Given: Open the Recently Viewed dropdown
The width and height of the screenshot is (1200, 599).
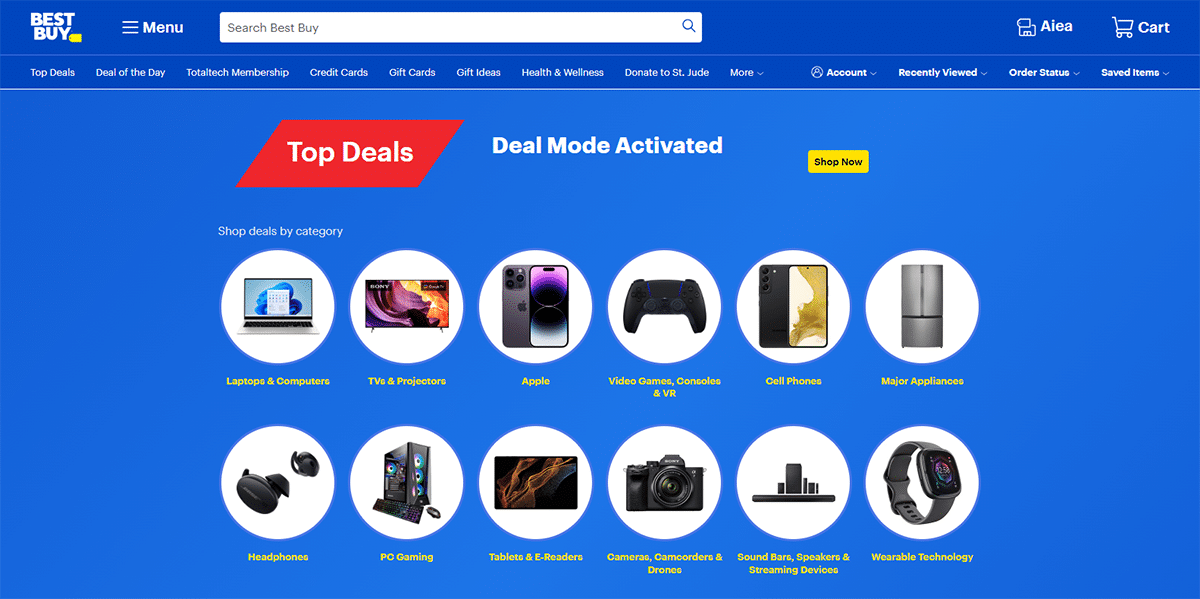Looking at the screenshot, I should pos(943,73).
